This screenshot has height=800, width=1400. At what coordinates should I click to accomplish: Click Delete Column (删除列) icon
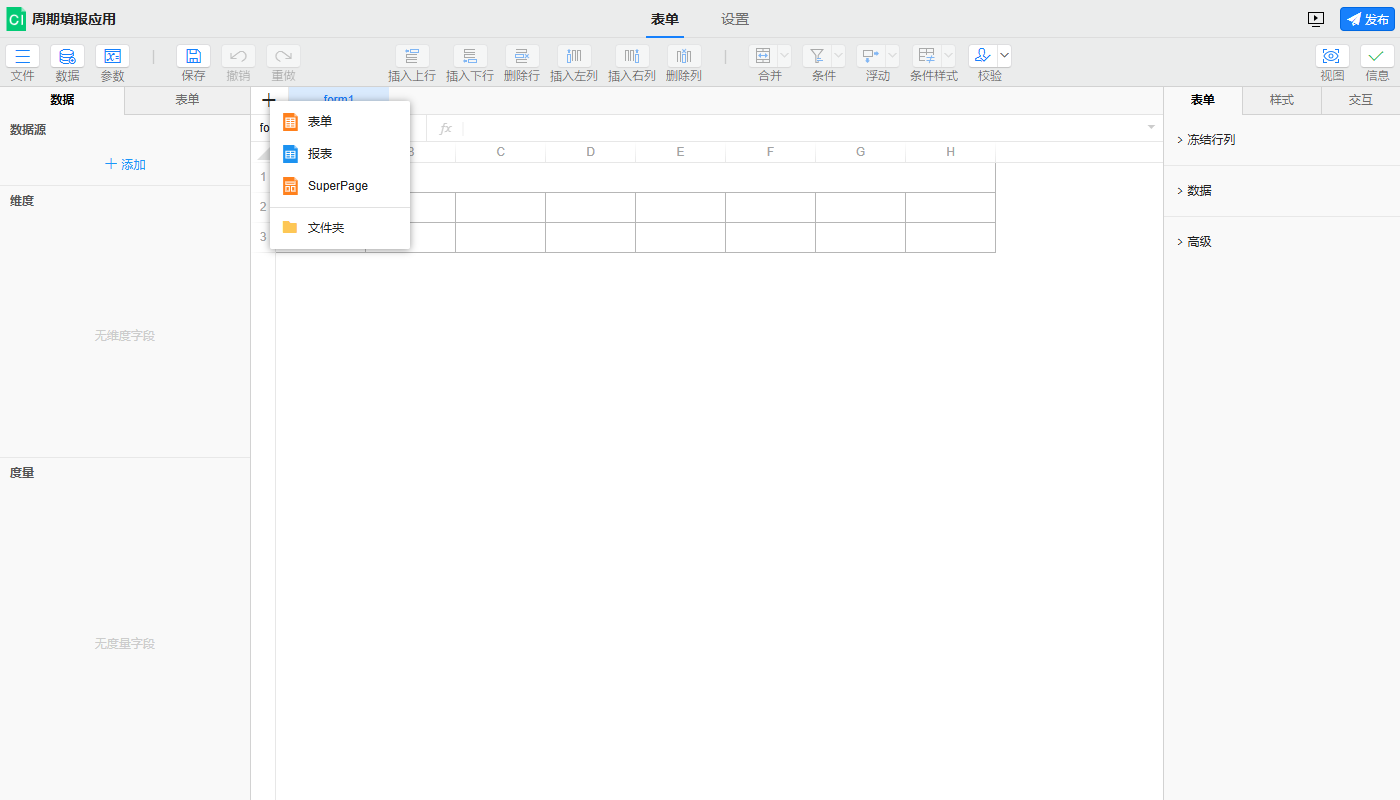684,57
